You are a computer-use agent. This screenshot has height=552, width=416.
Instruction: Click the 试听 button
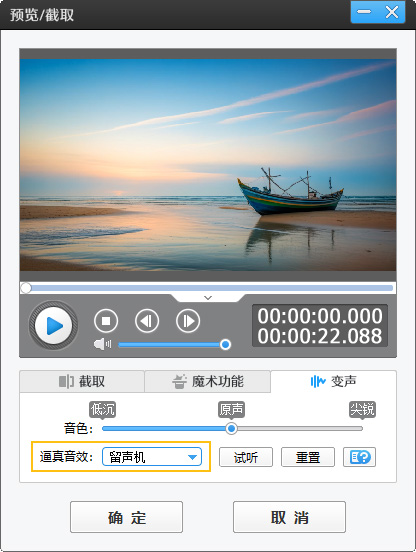pos(246,457)
